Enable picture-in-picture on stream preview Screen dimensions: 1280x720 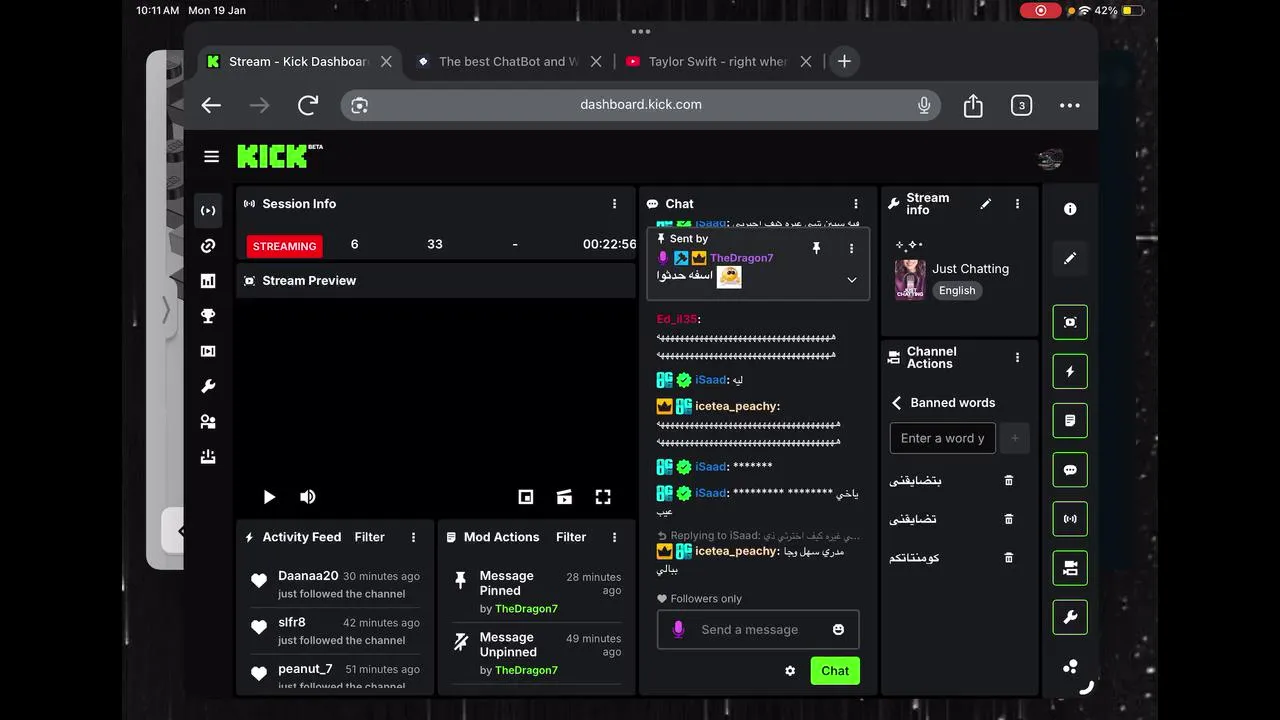point(526,497)
